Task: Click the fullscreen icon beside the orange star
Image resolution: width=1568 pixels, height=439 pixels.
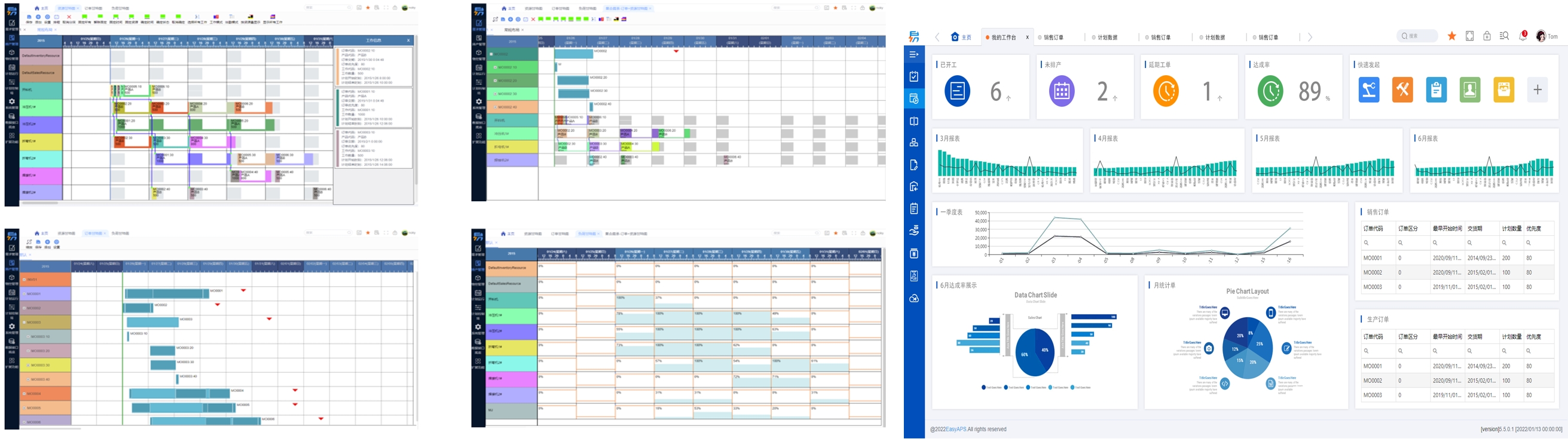Action: pyautogui.click(x=1469, y=36)
